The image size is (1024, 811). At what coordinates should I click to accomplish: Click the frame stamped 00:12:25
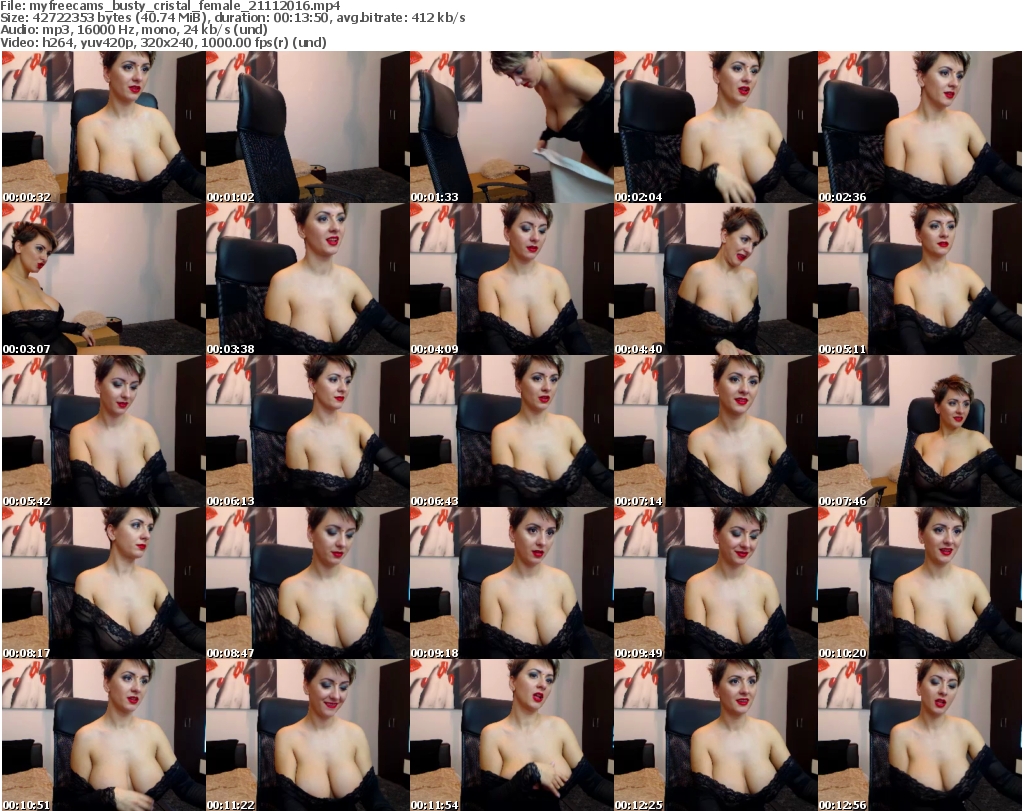point(715,735)
